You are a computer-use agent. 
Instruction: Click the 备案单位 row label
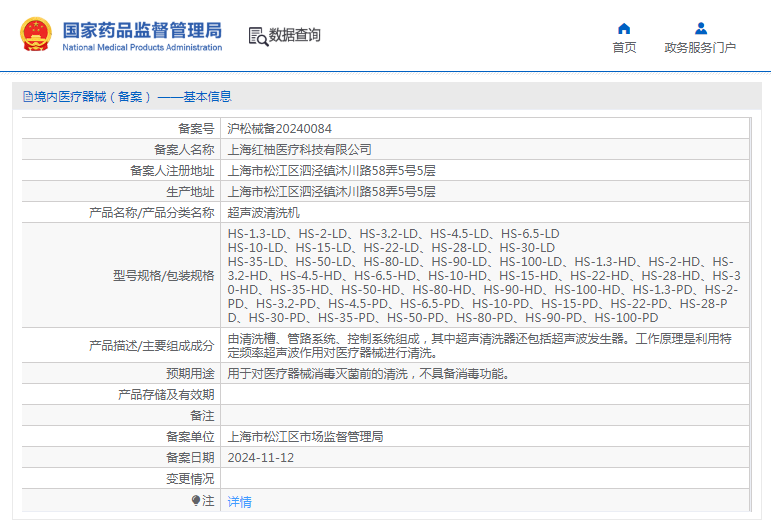point(190,437)
